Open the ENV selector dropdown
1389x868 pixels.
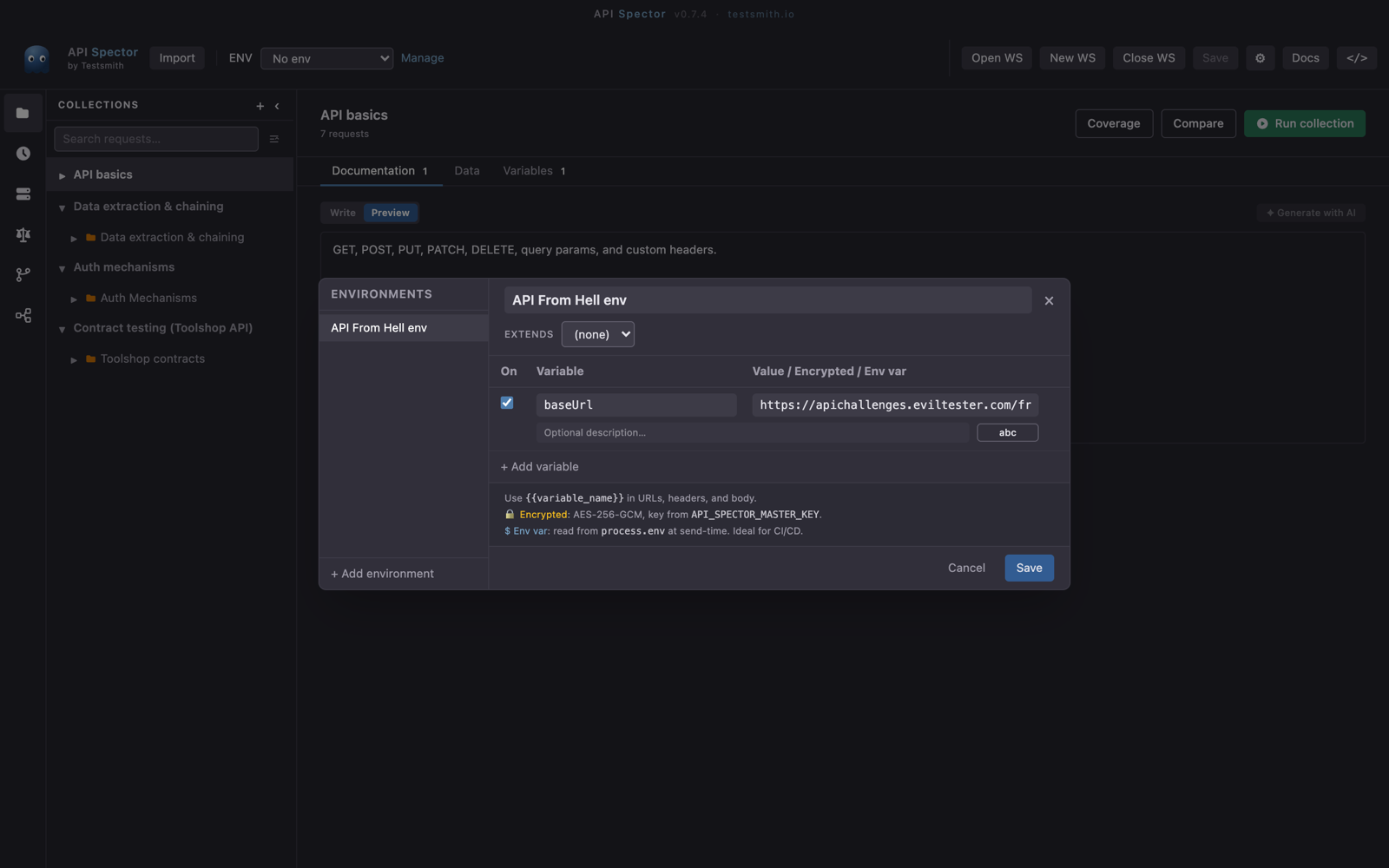[326, 58]
